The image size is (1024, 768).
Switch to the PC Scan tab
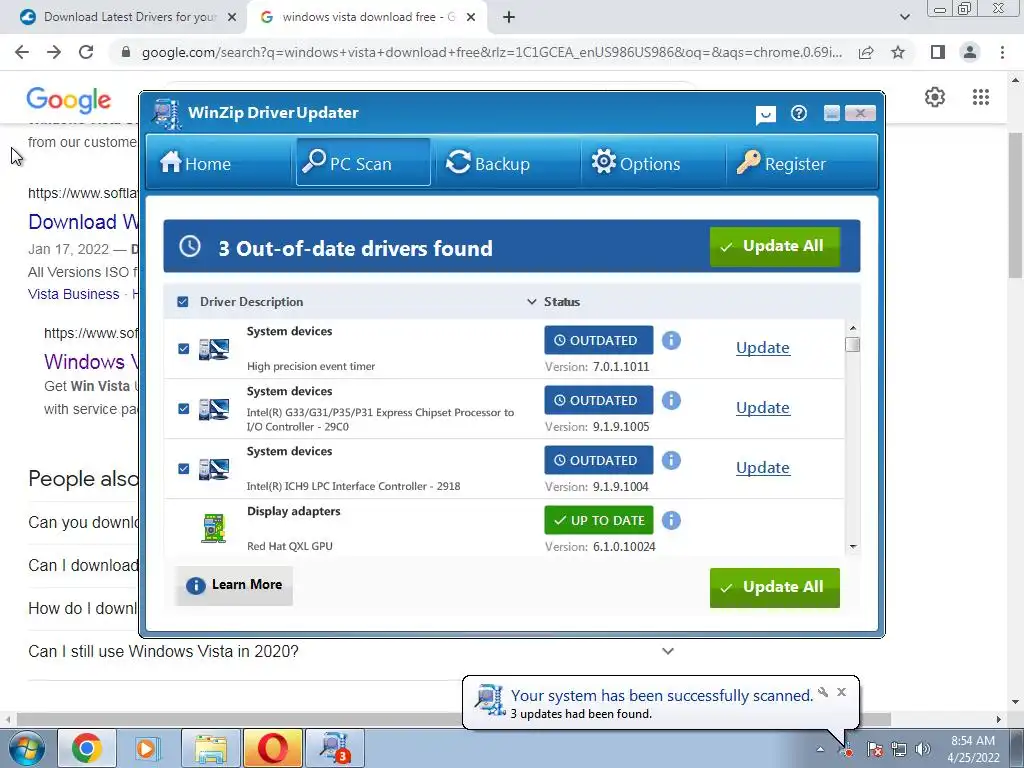point(363,162)
